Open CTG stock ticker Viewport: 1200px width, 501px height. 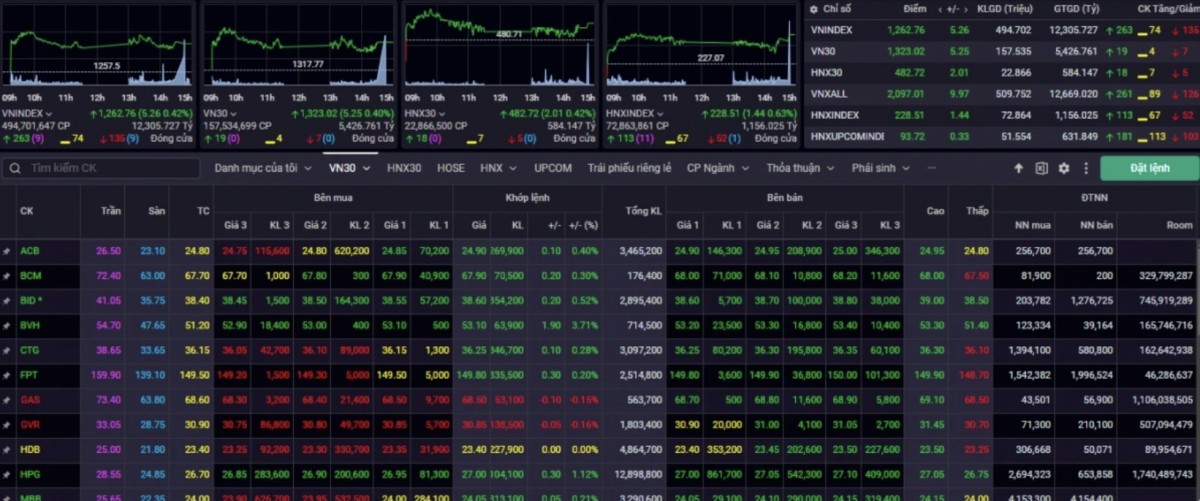pos(30,350)
